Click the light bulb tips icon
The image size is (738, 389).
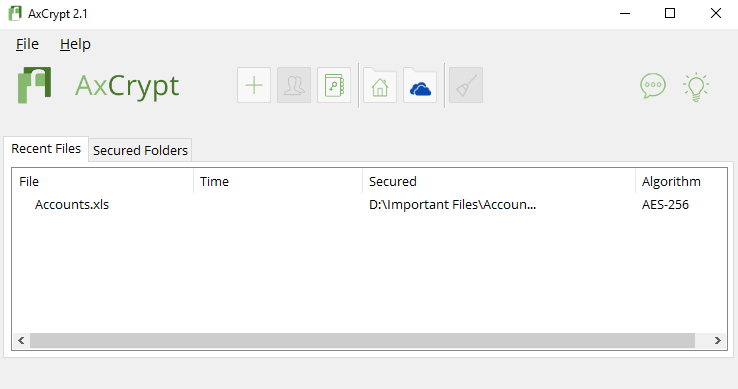[x=696, y=87]
